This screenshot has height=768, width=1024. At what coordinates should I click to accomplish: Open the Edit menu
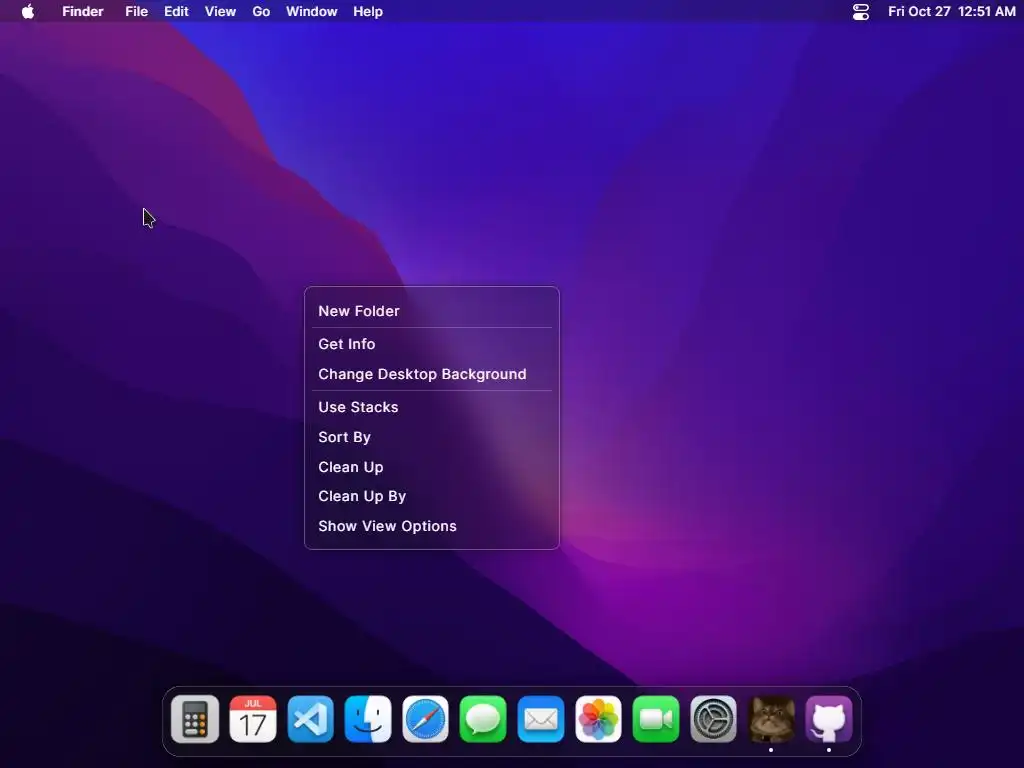[x=176, y=12]
